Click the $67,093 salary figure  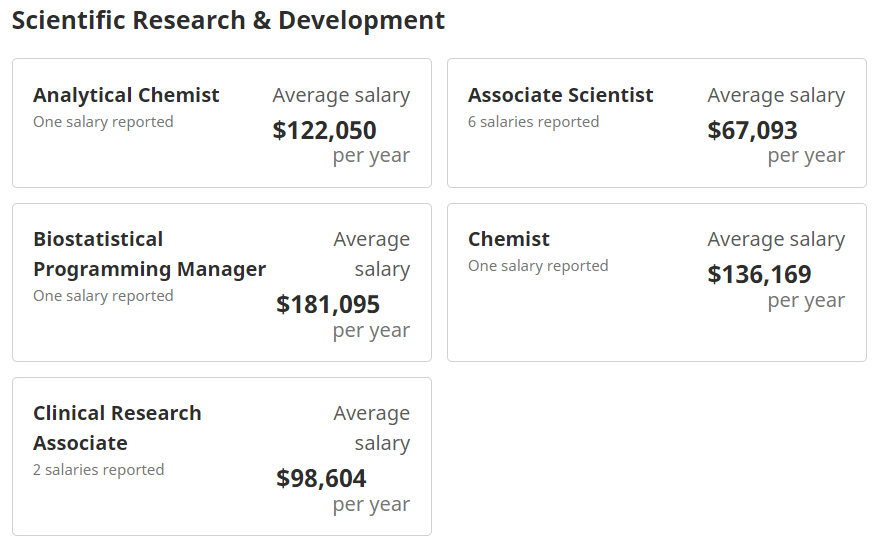tap(752, 130)
